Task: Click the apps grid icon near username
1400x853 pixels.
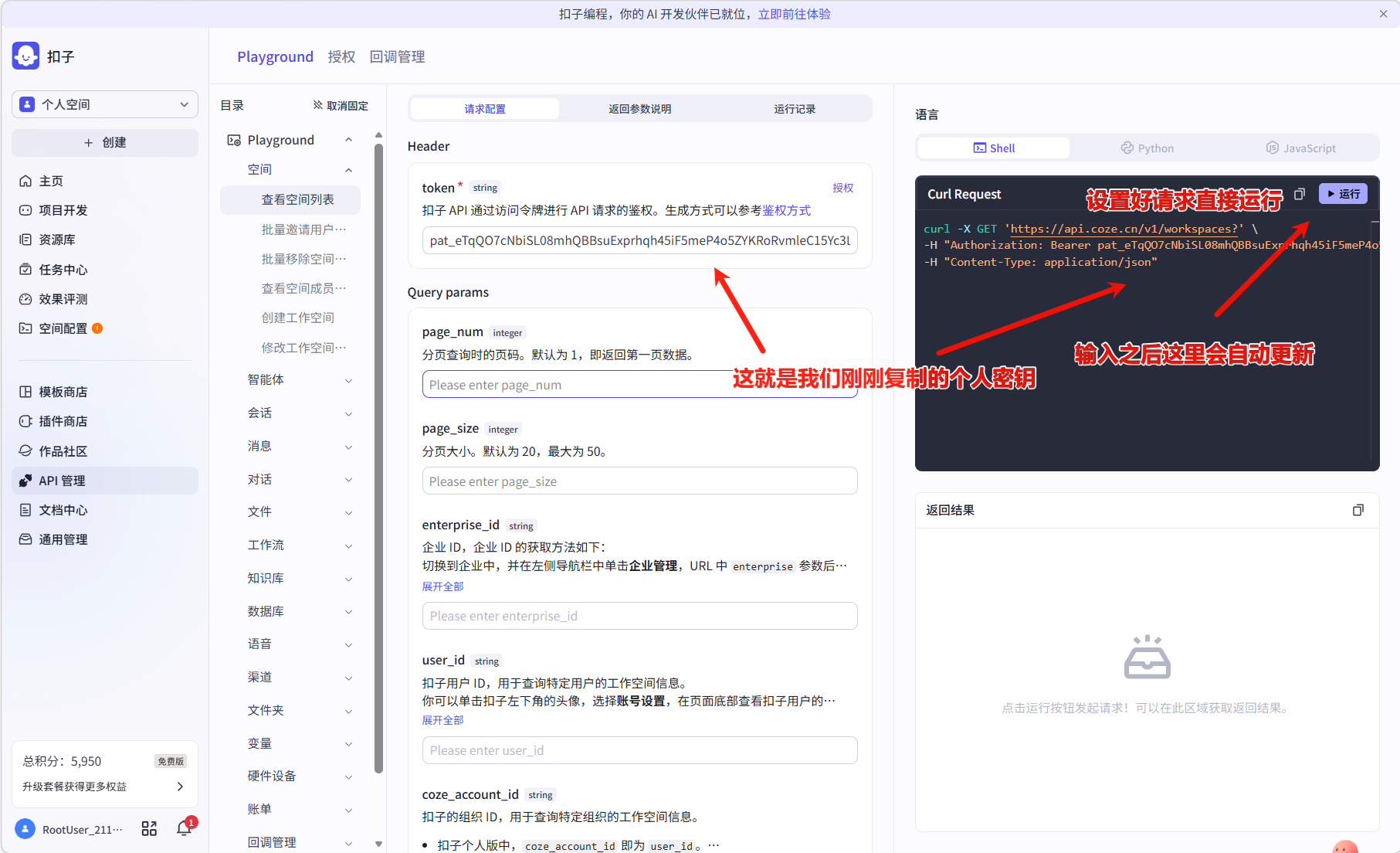Action: (x=149, y=829)
